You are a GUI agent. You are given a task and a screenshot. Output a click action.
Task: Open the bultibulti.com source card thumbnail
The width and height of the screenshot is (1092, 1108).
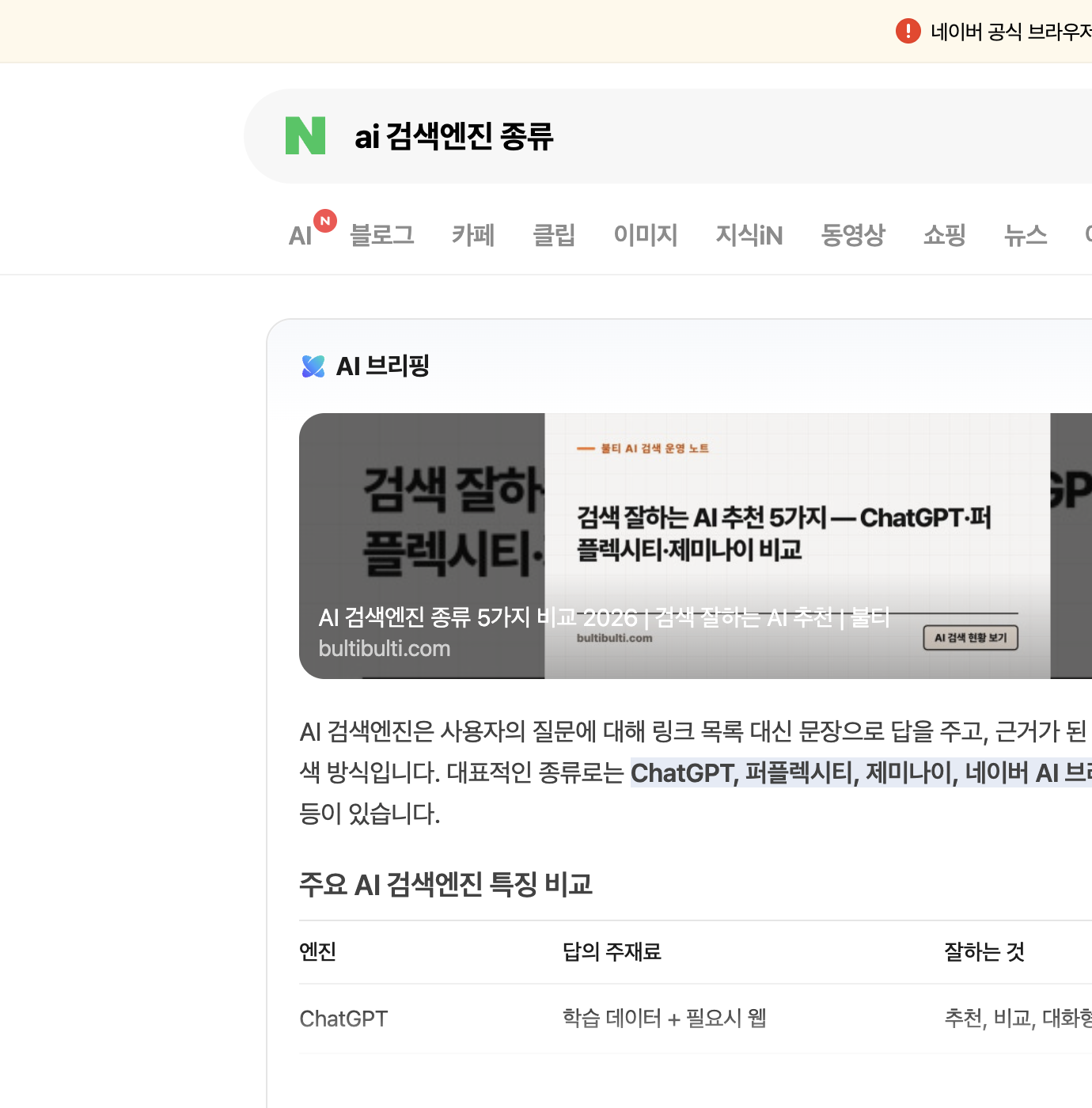click(x=696, y=546)
